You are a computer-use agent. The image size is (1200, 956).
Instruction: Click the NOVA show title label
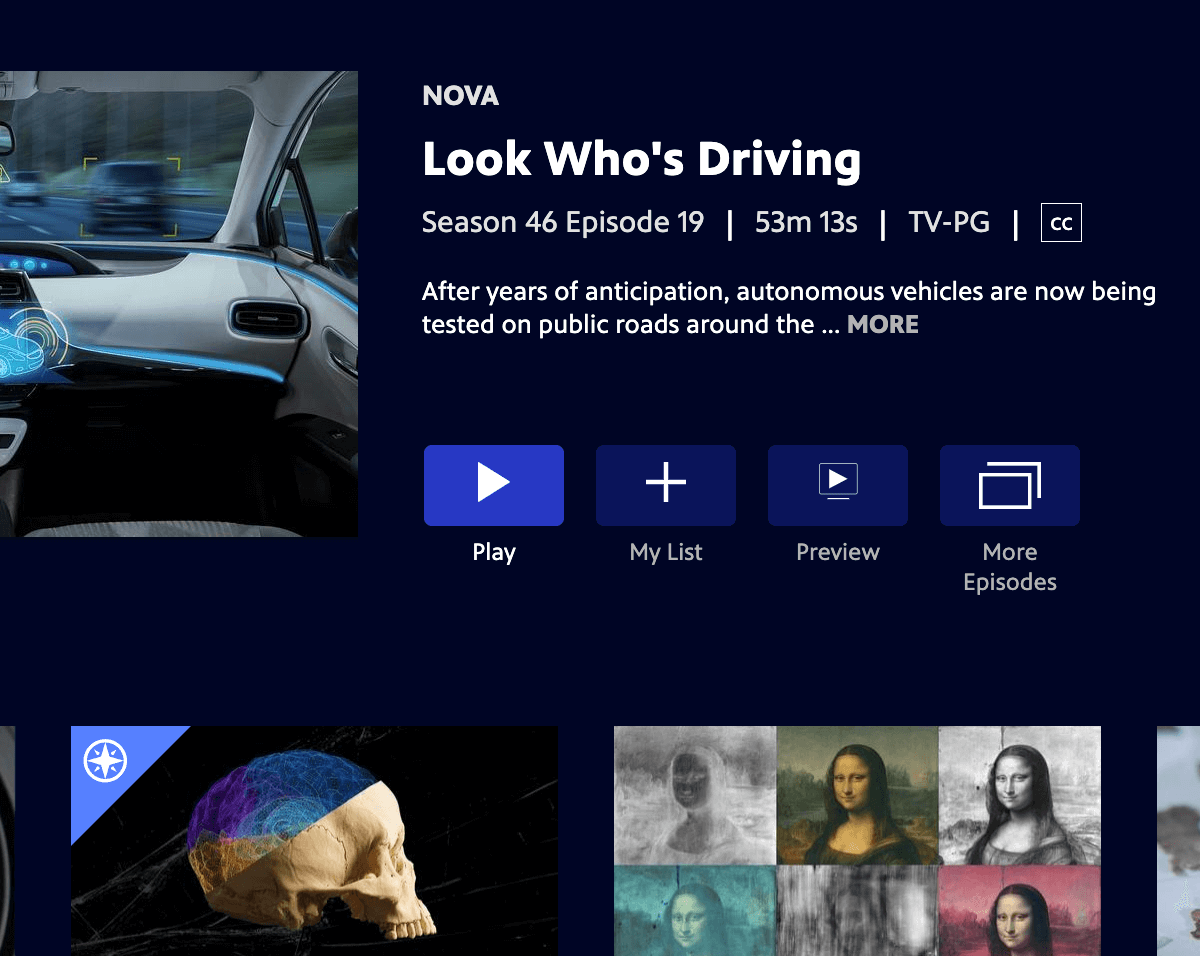461,96
